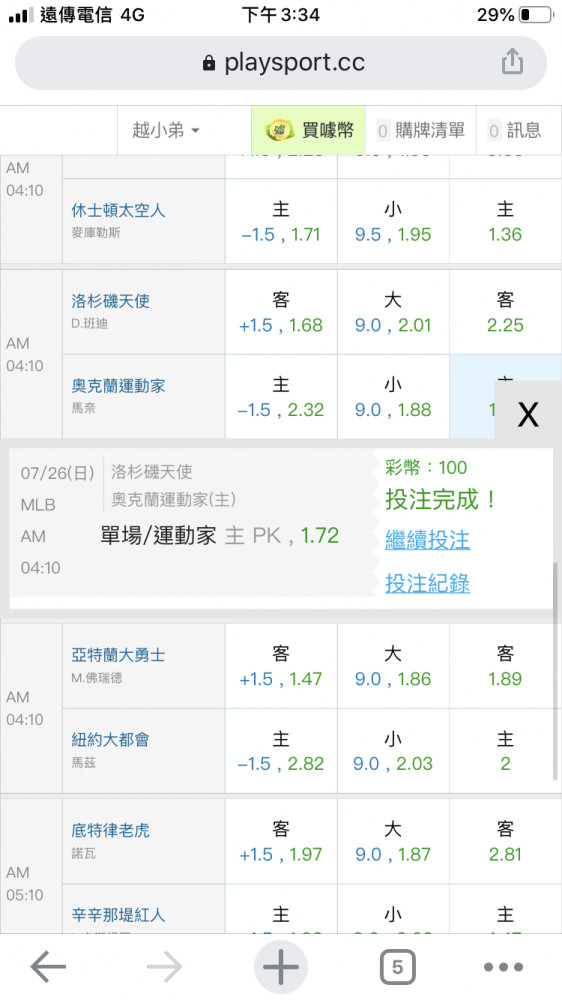Tap the playsport.cc address bar
This screenshot has width=562, height=1000.
tap(281, 62)
